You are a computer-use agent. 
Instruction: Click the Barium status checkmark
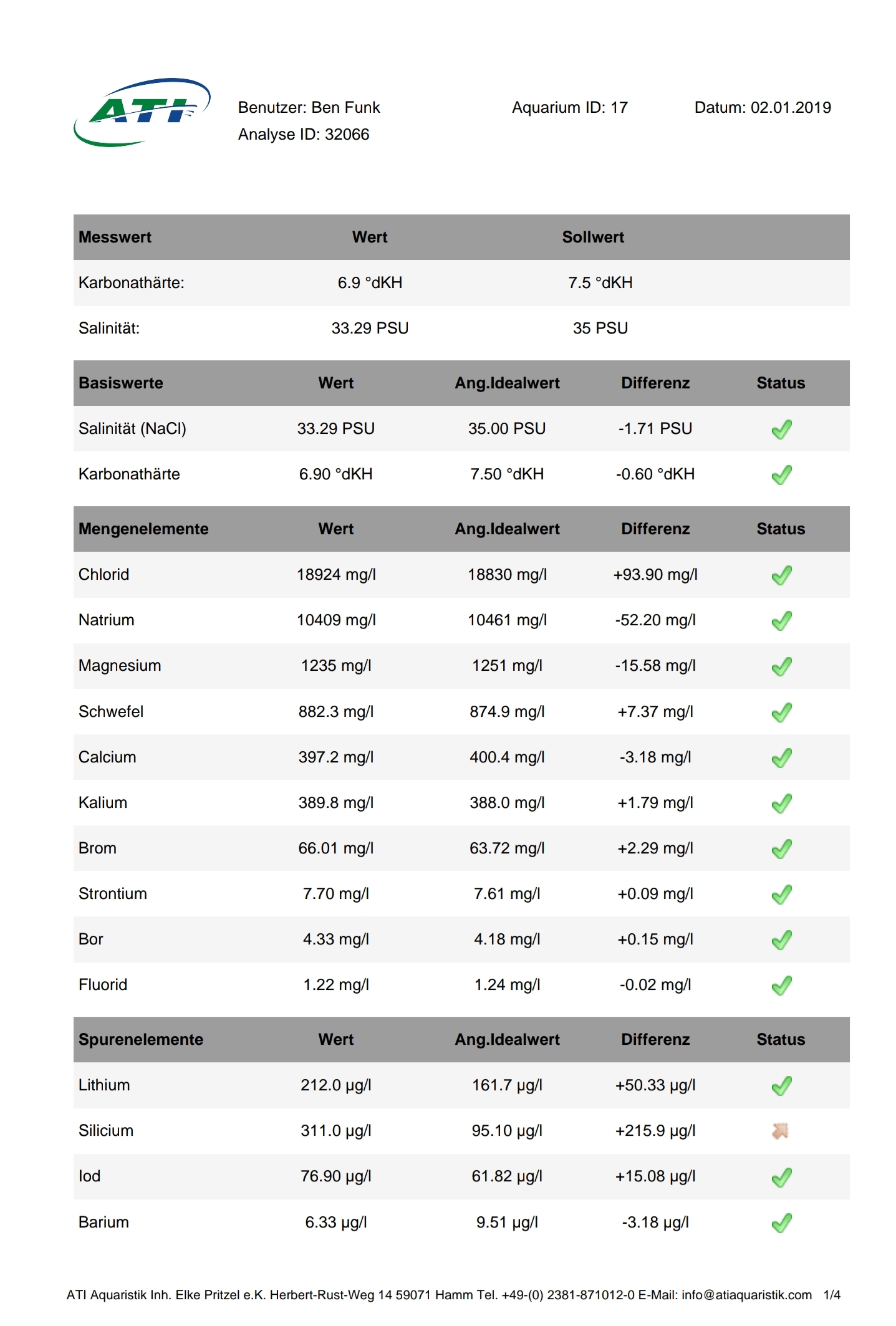coord(781,1223)
